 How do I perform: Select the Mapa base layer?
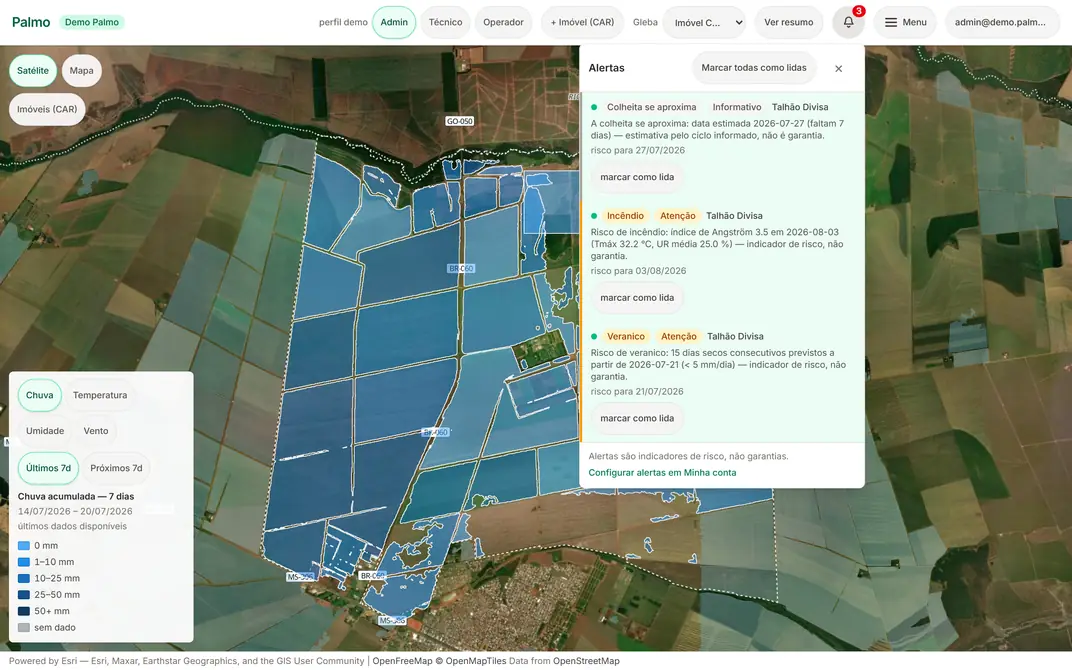coord(81,70)
